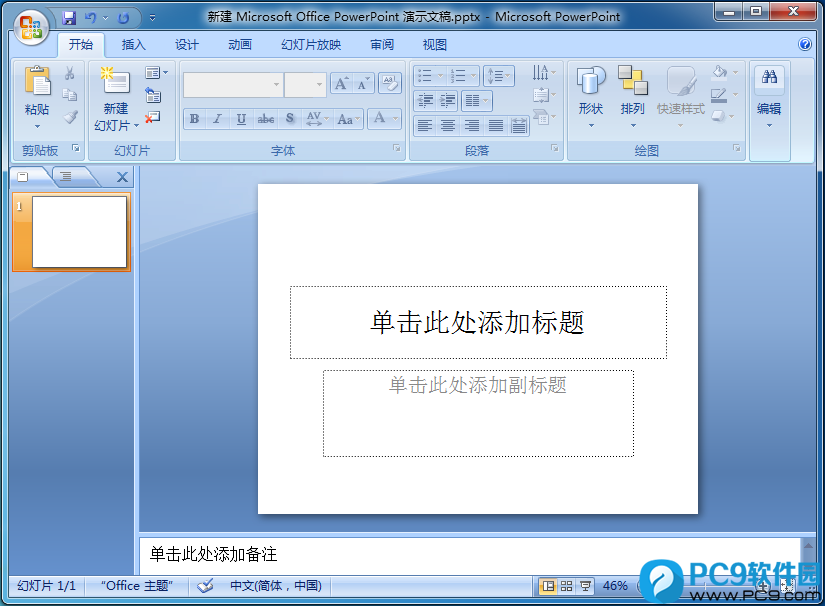Expand the 粘贴 dropdown arrow
The width and height of the screenshot is (825, 606).
[x=37, y=127]
